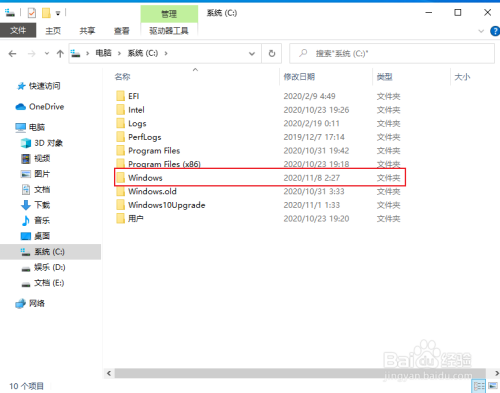Open 快速访问 in navigation pane

44,86
